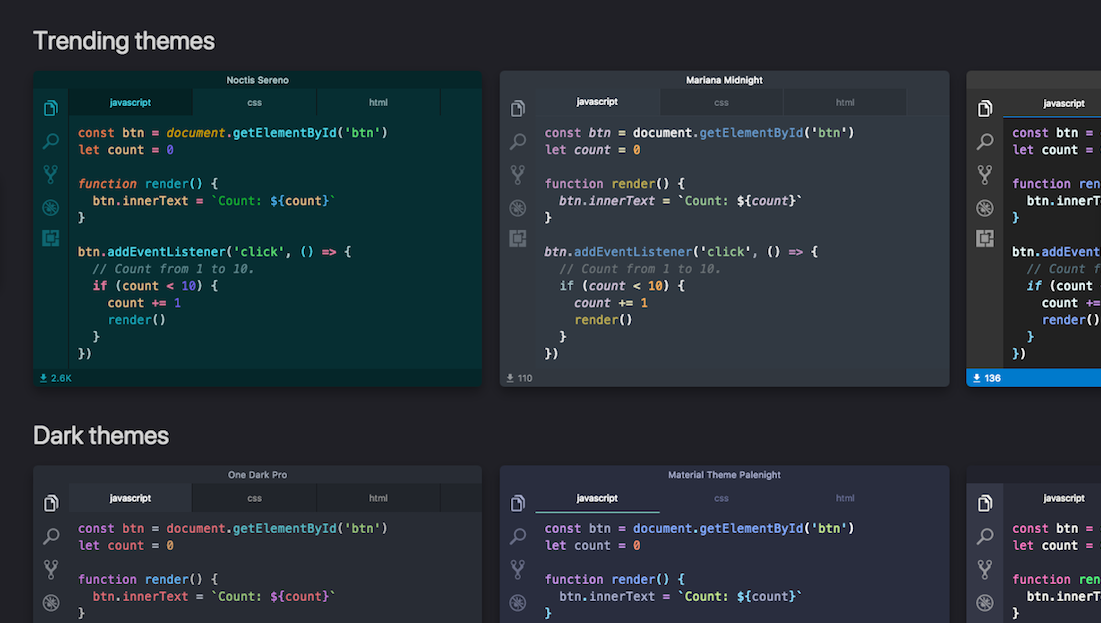Image resolution: width=1101 pixels, height=623 pixels.
Task: Select javascript tab in Noctis Sereno preview
Action: pos(130,103)
